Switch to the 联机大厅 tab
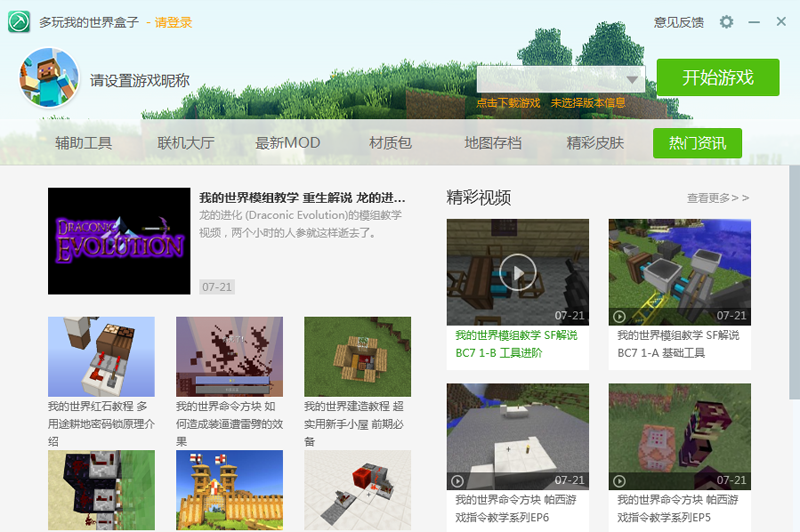This screenshot has height=532, width=800. point(186,143)
